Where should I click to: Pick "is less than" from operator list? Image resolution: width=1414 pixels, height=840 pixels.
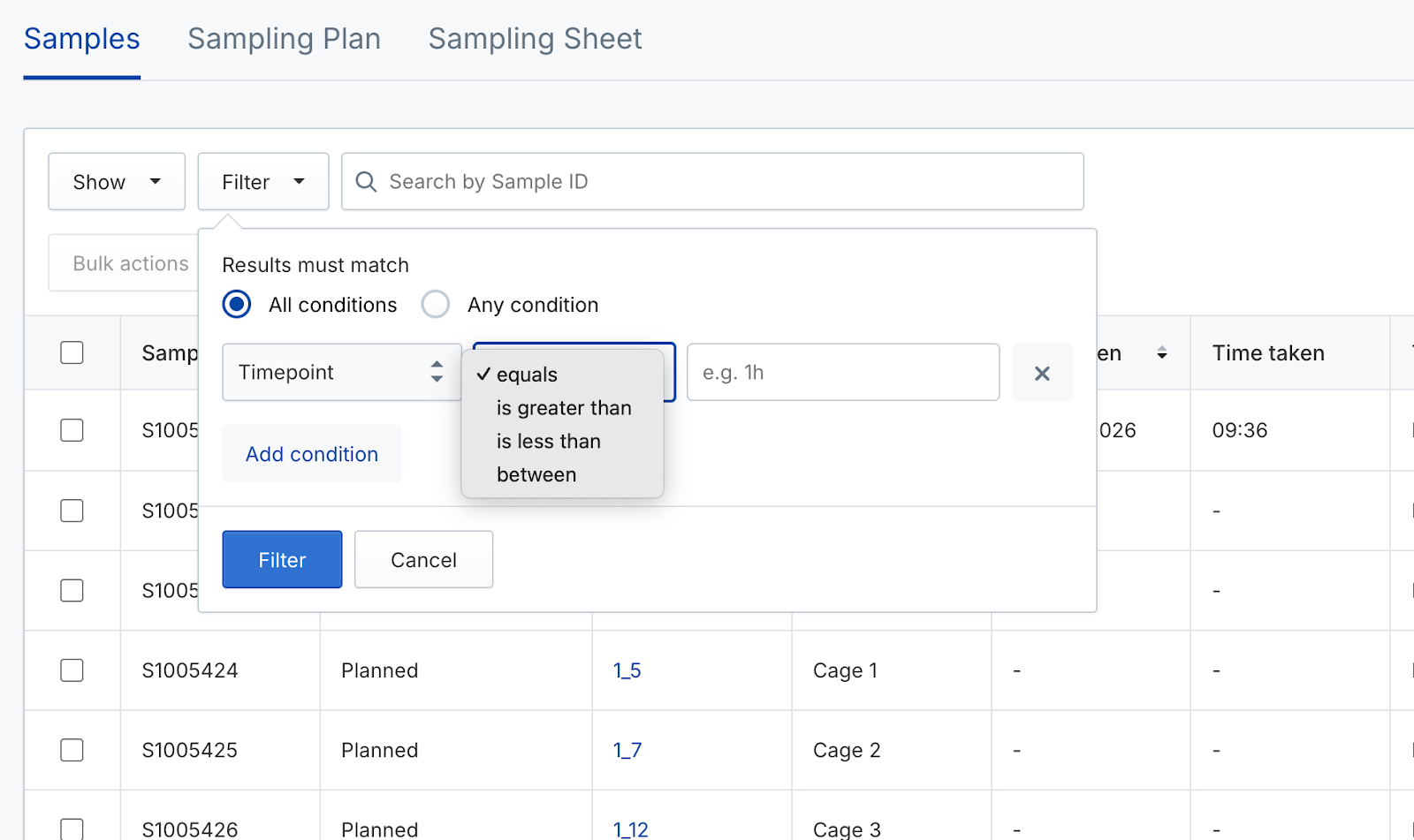548,442
